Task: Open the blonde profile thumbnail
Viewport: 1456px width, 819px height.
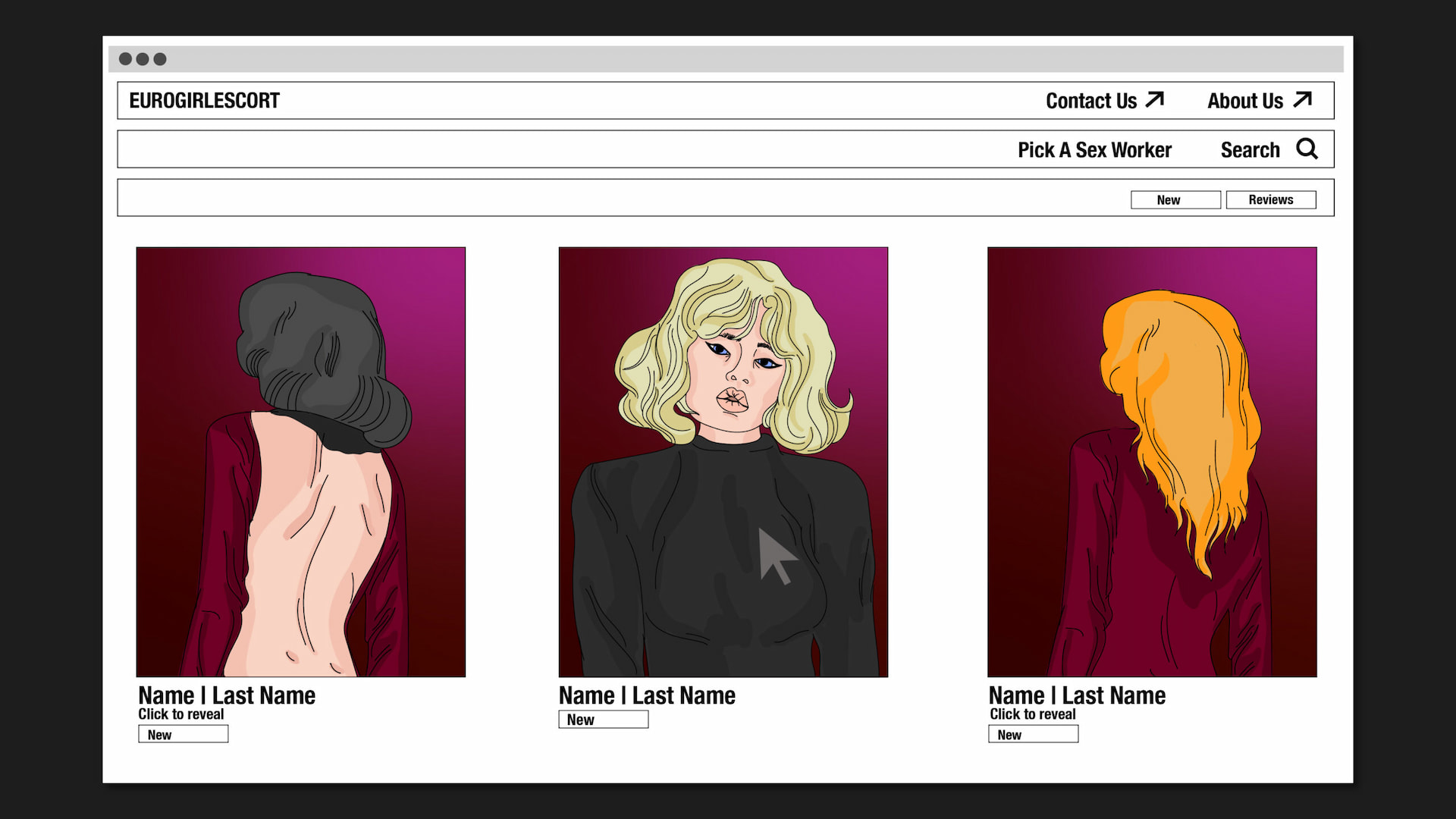Action: pyautogui.click(x=723, y=461)
